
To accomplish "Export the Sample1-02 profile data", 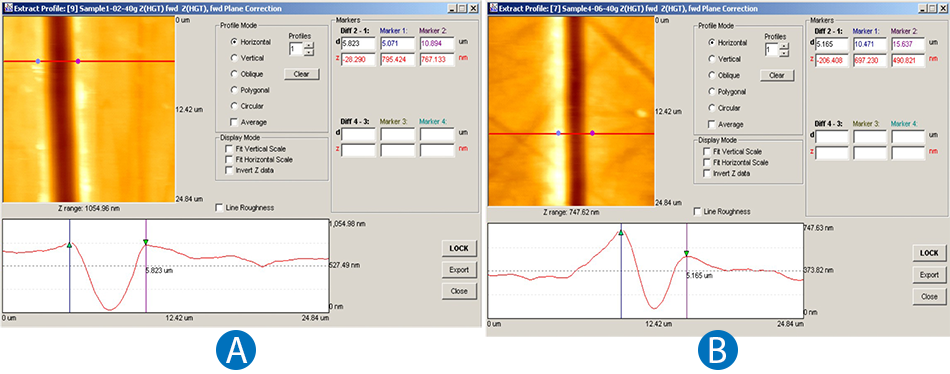I will [x=459, y=269].
